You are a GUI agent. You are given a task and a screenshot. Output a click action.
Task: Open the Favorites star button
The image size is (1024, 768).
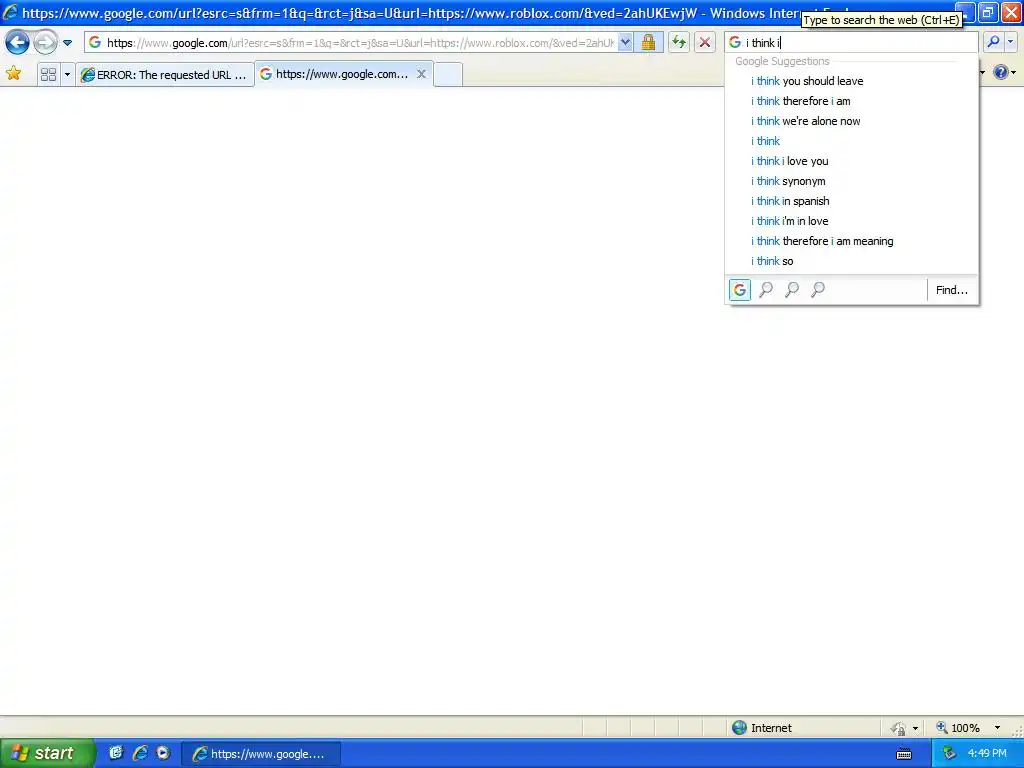tap(13, 74)
